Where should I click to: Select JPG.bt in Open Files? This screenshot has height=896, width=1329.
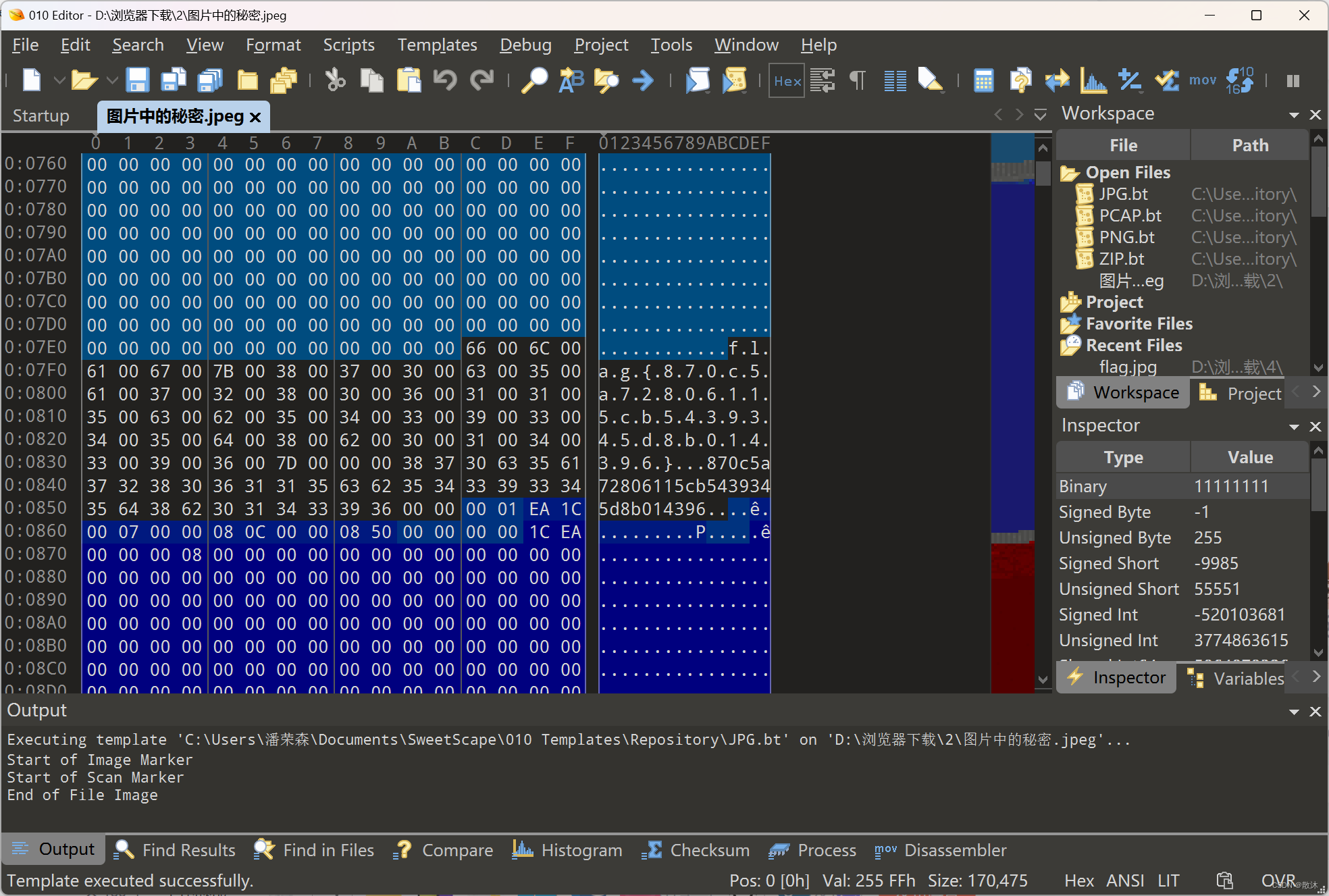coord(1123,194)
